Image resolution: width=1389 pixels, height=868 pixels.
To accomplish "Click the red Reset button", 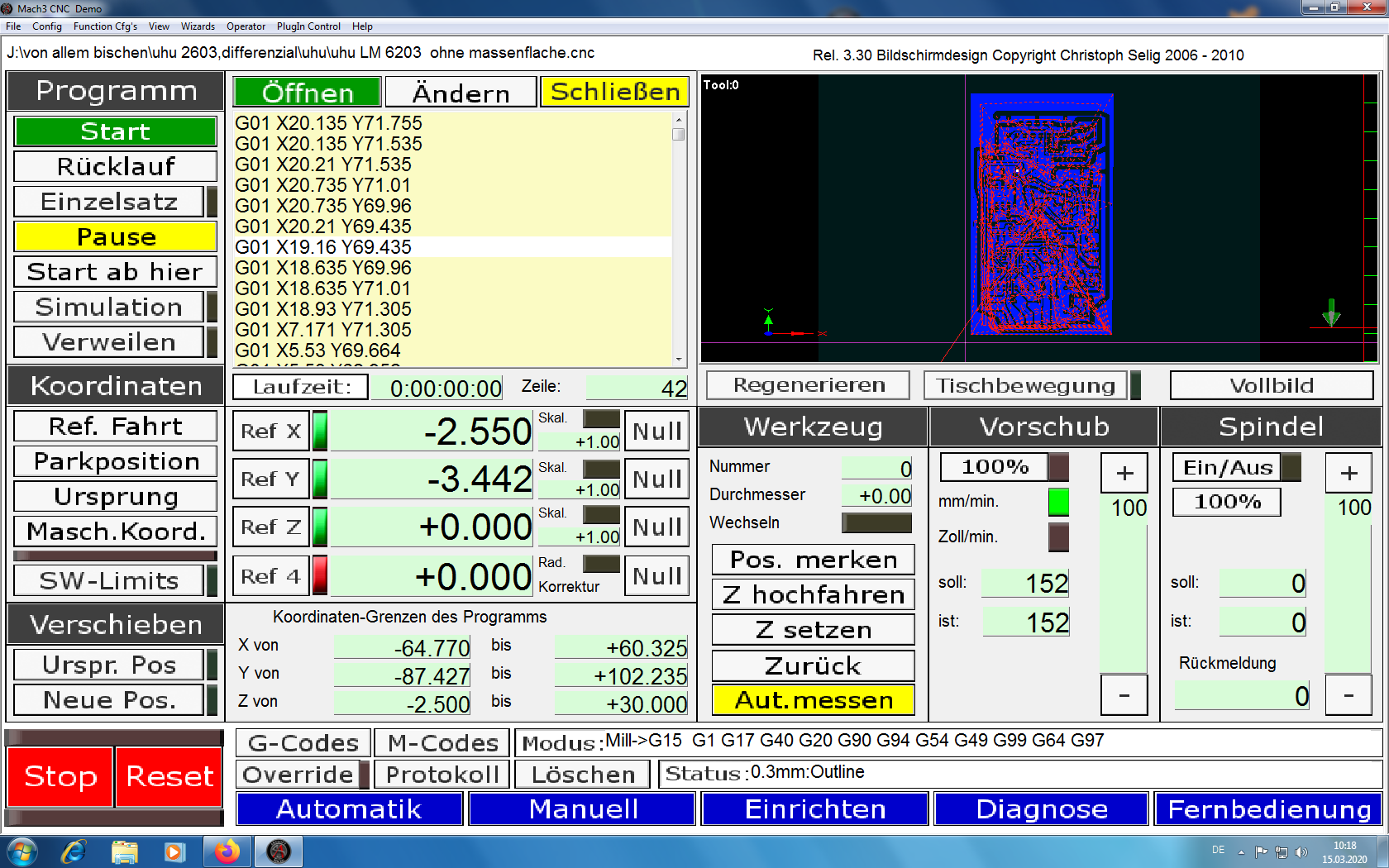I will click(169, 776).
